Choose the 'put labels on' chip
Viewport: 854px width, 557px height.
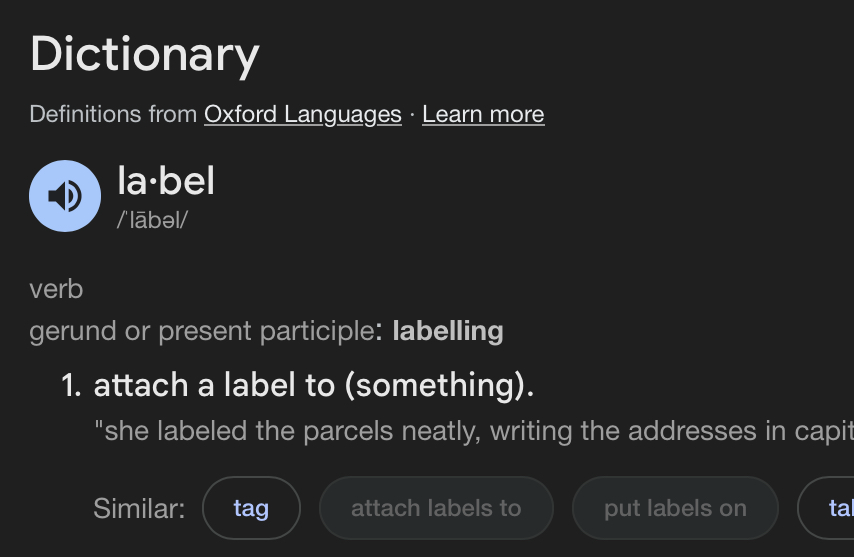[675, 508]
